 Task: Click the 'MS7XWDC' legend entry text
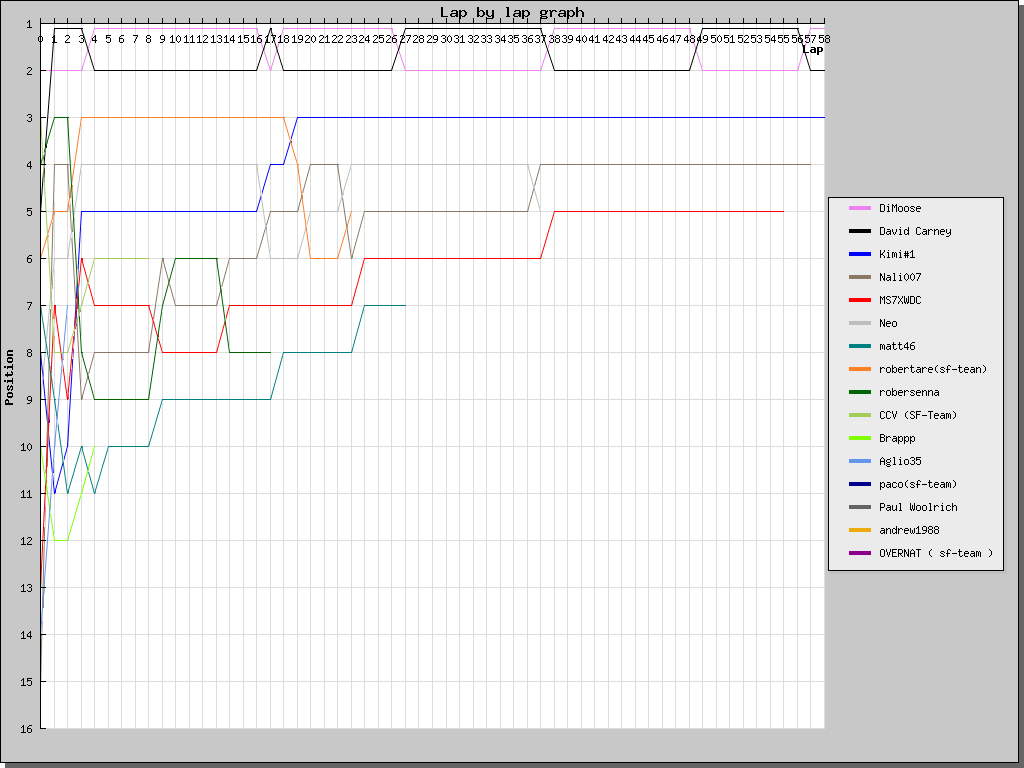point(900,300)
